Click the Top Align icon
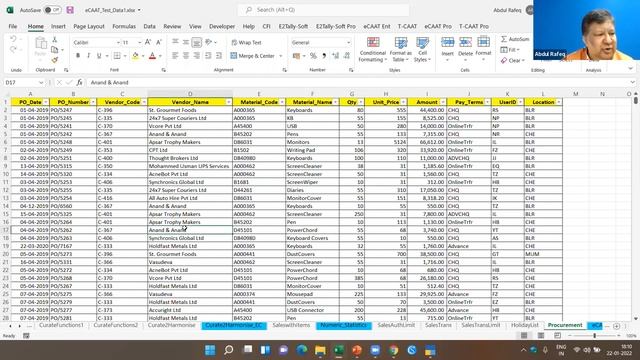 pyautogui.click(x=175, y=42)
